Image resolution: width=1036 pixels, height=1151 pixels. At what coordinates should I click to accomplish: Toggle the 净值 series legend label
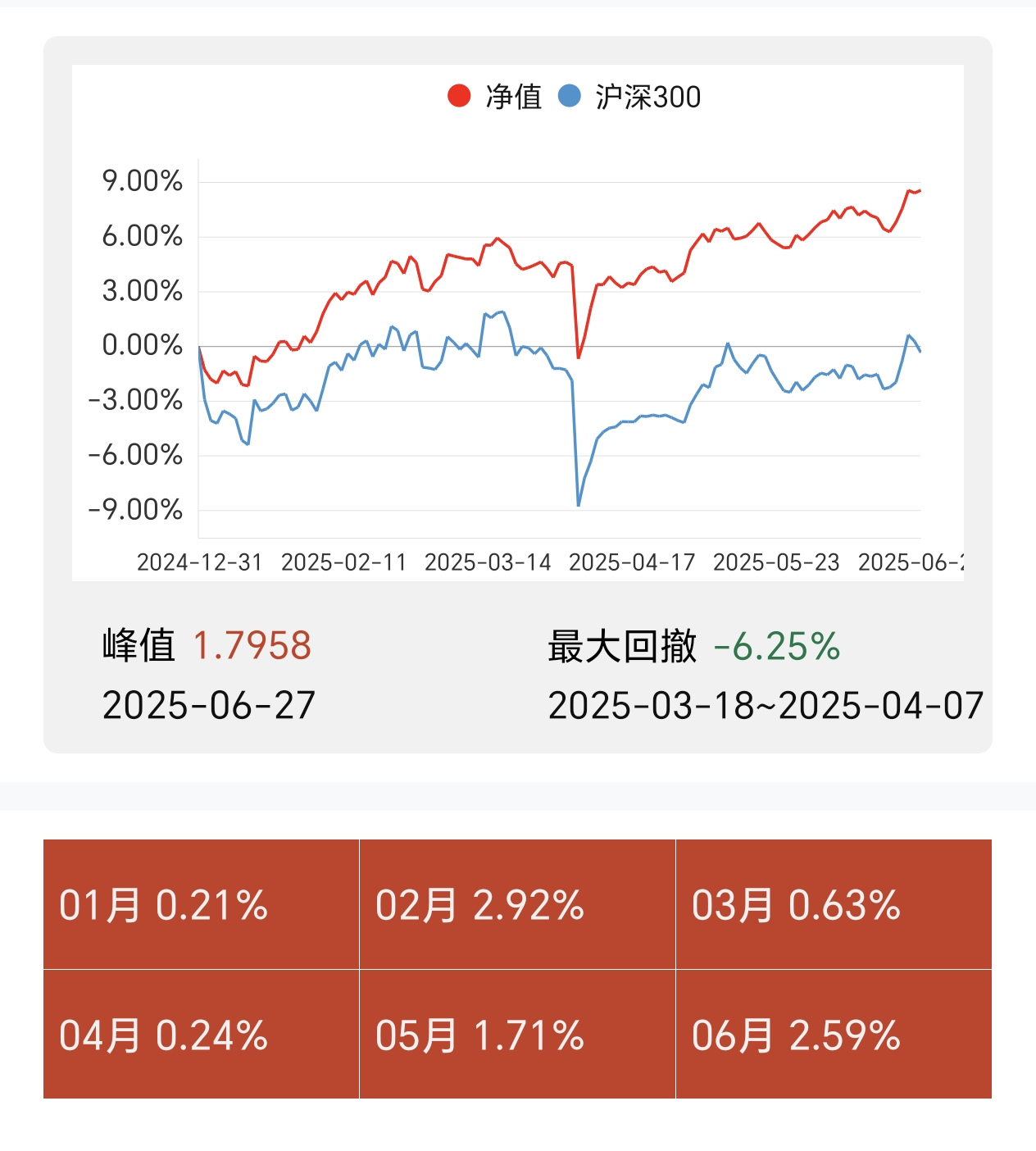pos(514,97)
